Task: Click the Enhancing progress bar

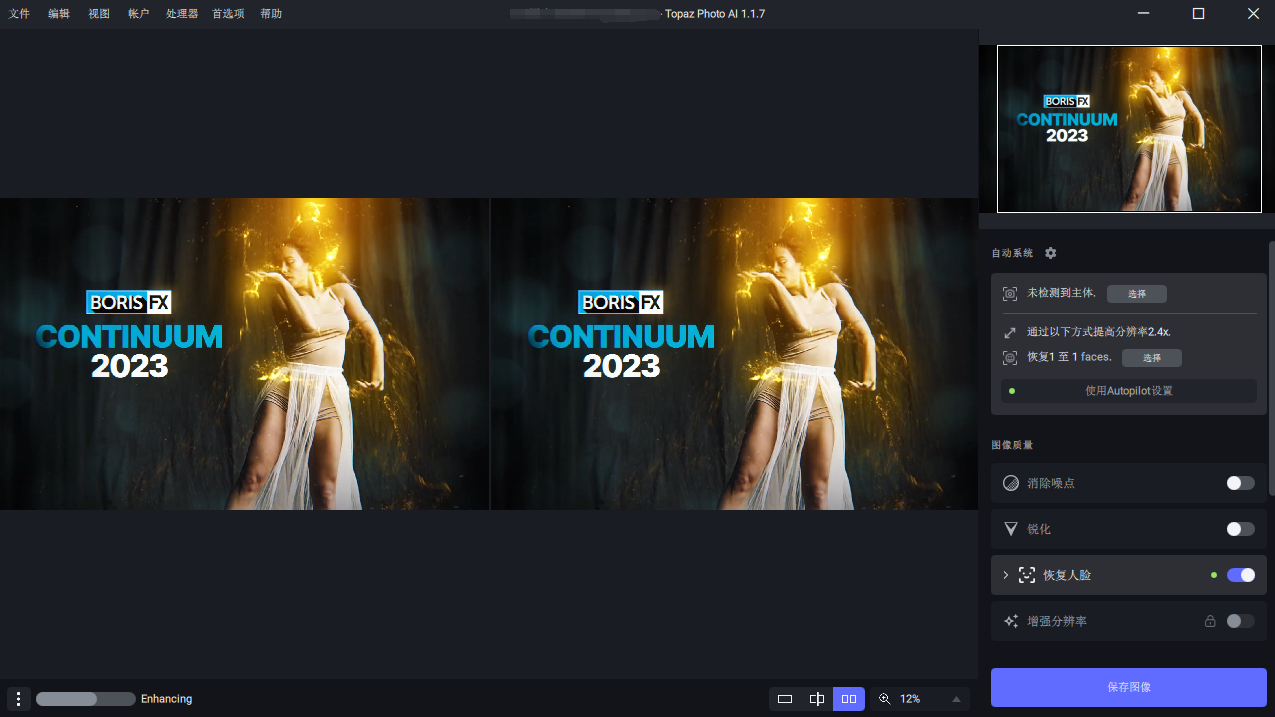Action: pos(86,699)
